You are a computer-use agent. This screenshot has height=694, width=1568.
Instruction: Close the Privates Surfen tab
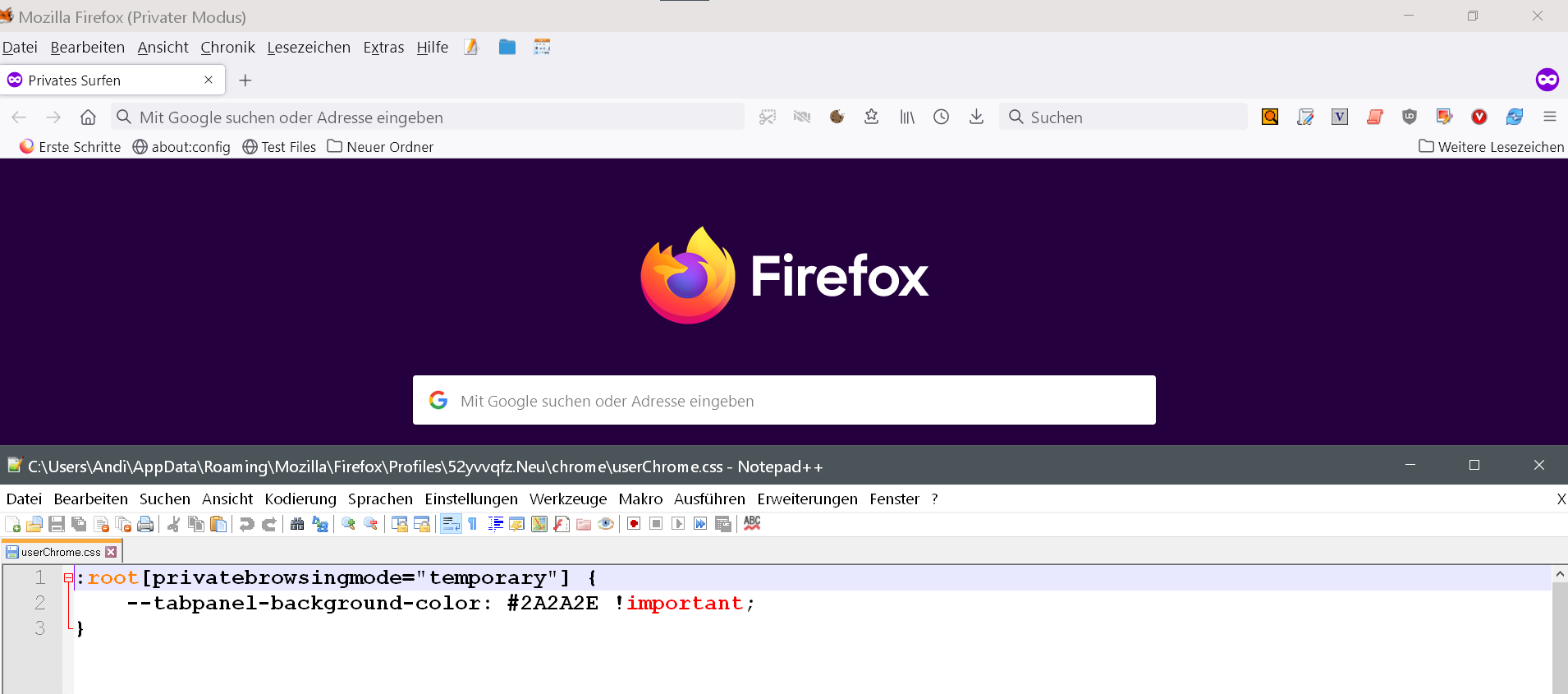click(x=209, y=80)
